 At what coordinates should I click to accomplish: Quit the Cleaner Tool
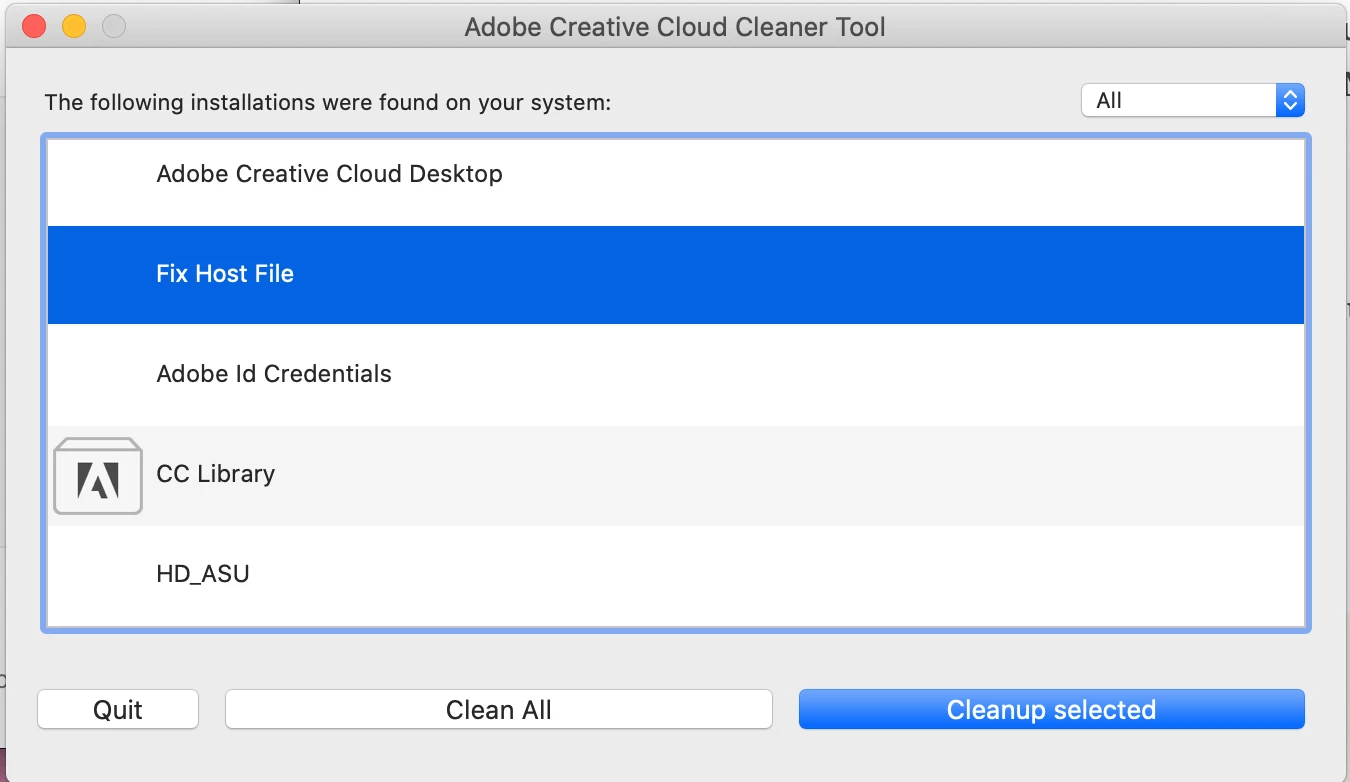(x=118, y=710)
